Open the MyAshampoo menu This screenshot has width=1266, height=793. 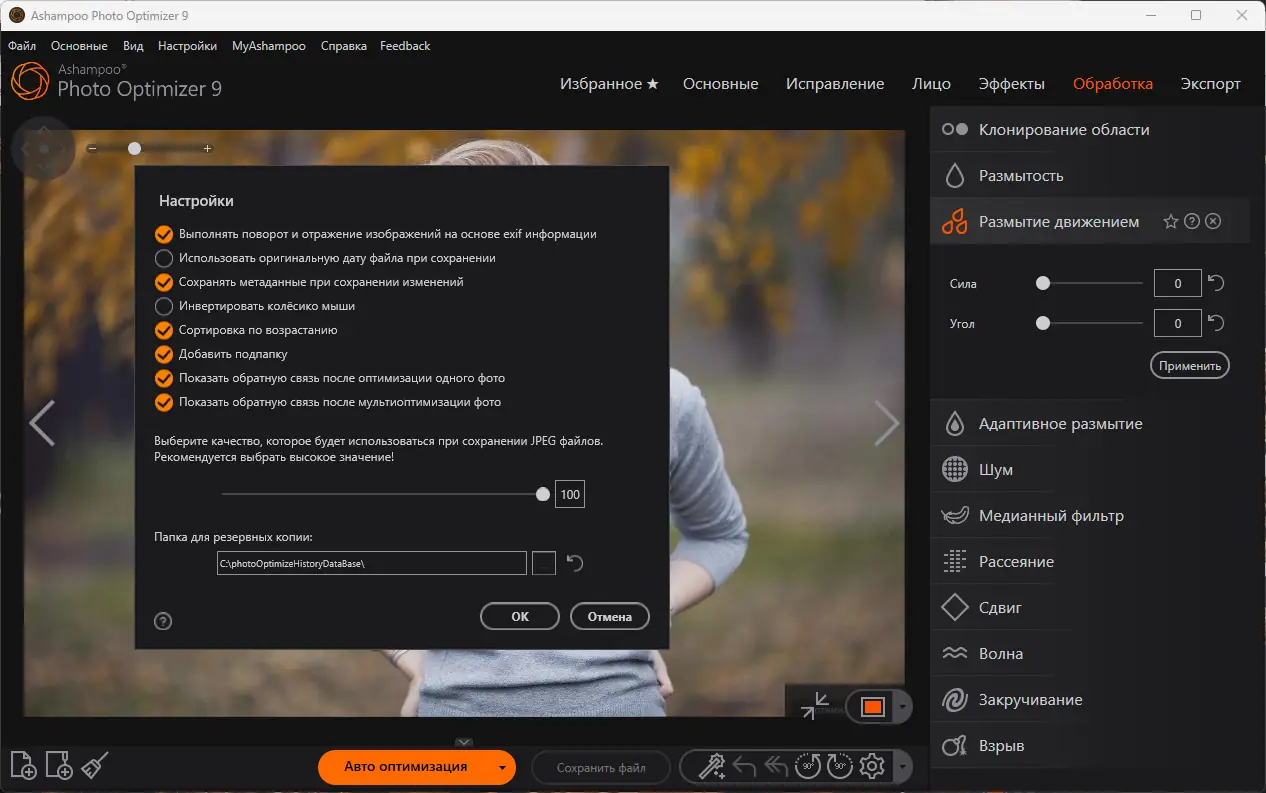(x=269, y=46)
